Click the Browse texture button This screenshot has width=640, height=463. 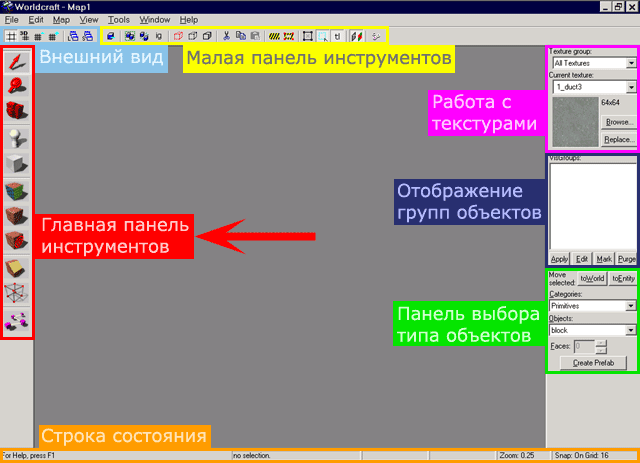point(618,122)
